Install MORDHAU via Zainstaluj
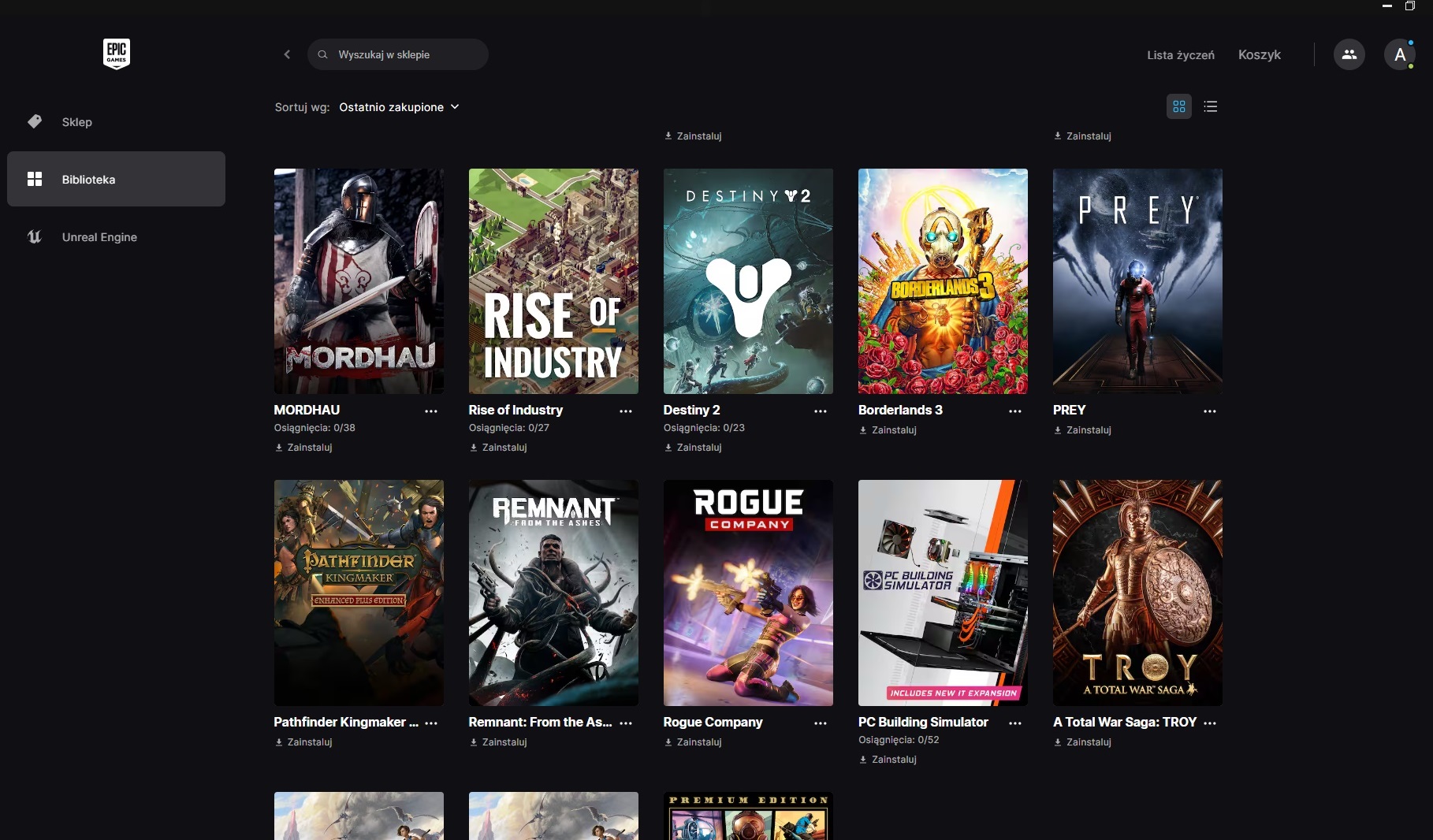The image size is (1433, 840). [303, 447]
